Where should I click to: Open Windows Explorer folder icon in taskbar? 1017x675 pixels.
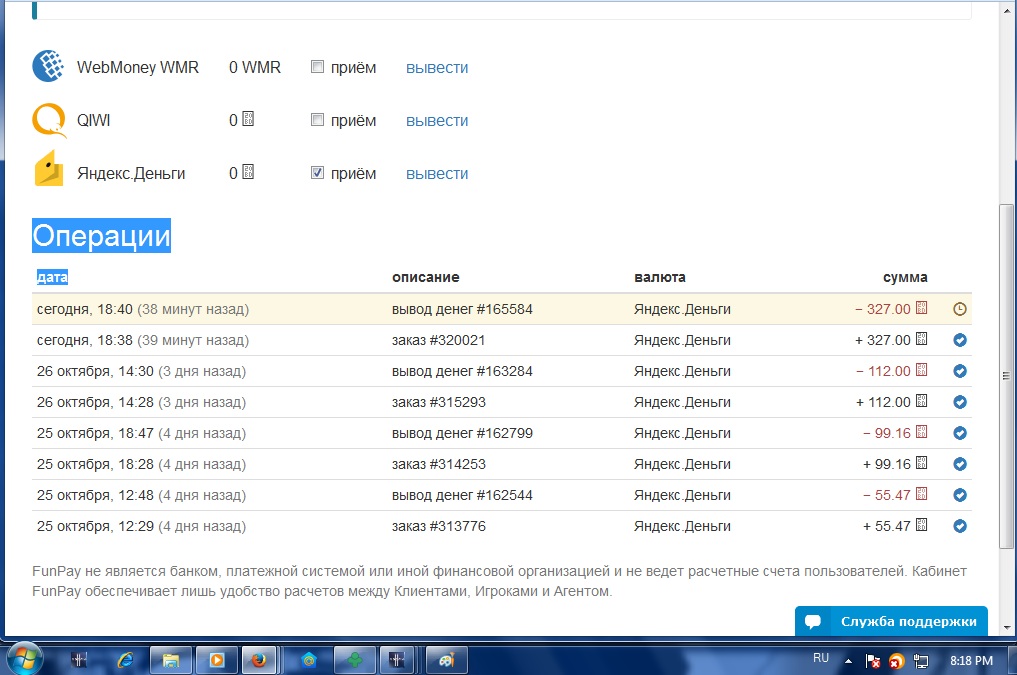tap(171, 660)
